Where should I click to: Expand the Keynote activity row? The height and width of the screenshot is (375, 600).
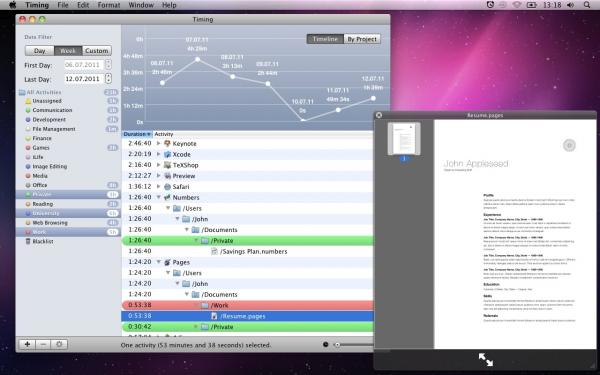click(158, 143)
